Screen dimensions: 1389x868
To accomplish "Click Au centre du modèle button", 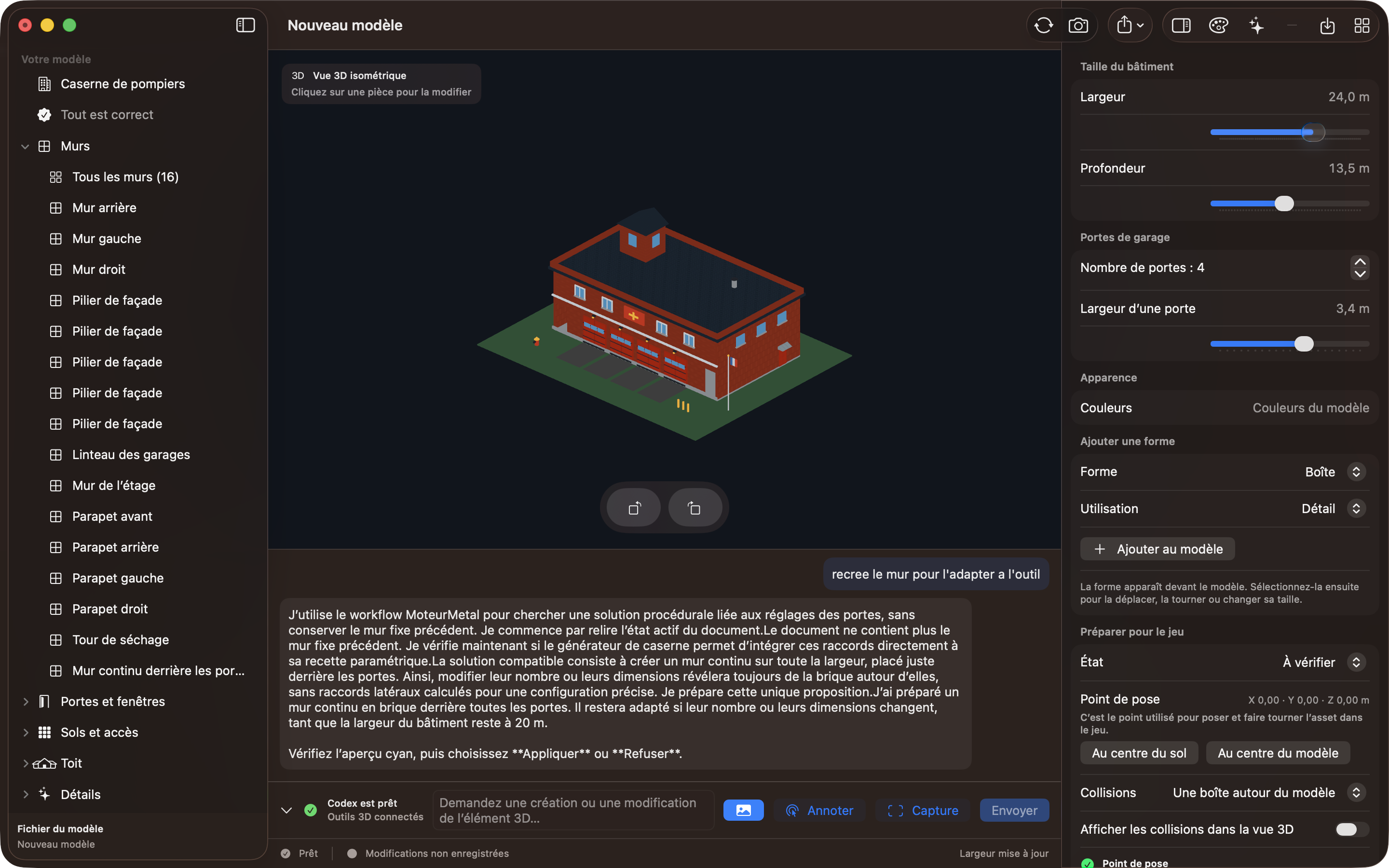I will 1278,753.
